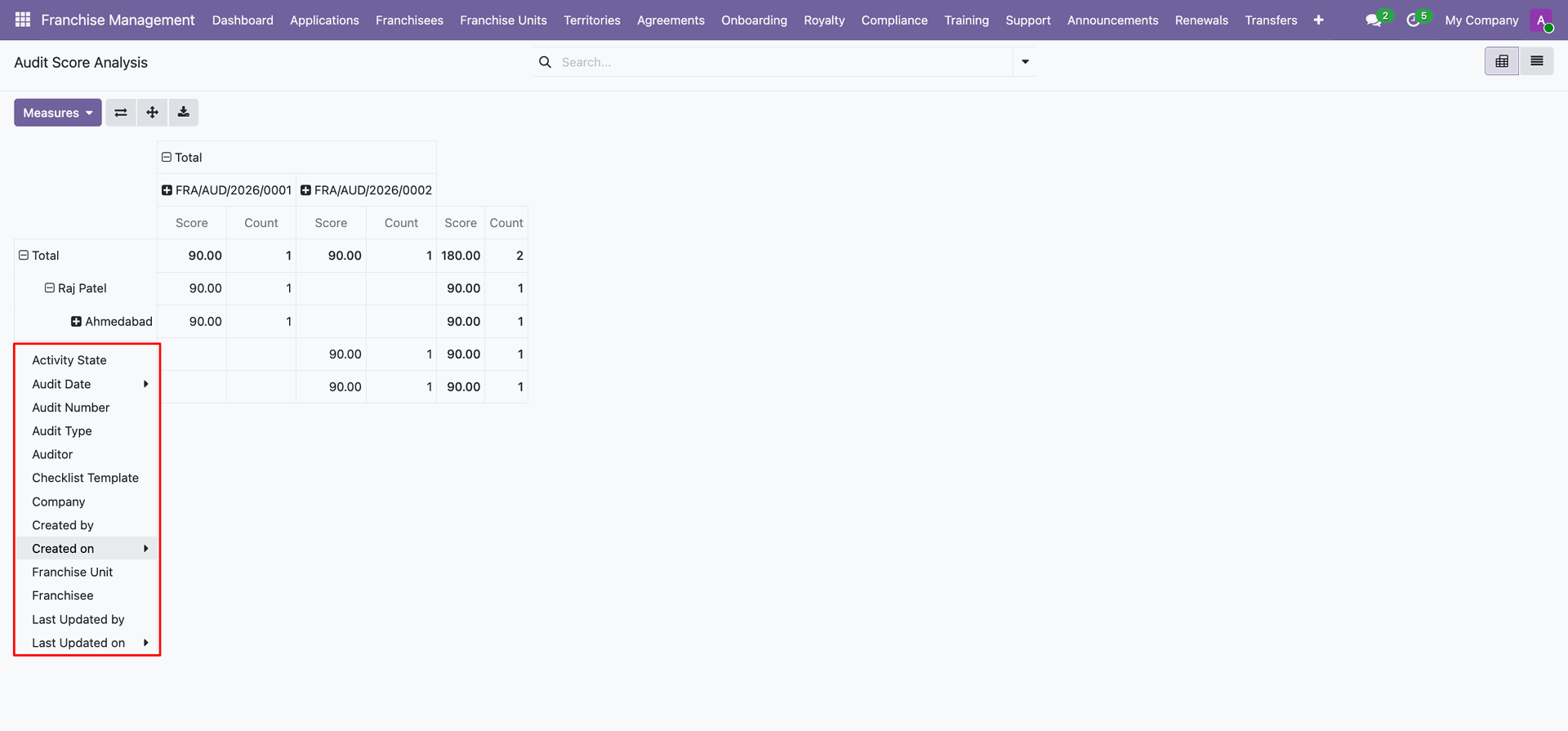Open the Created on submenu
Image resolution: width=1568 pixels, height=731 pixels.
[87, 549]
